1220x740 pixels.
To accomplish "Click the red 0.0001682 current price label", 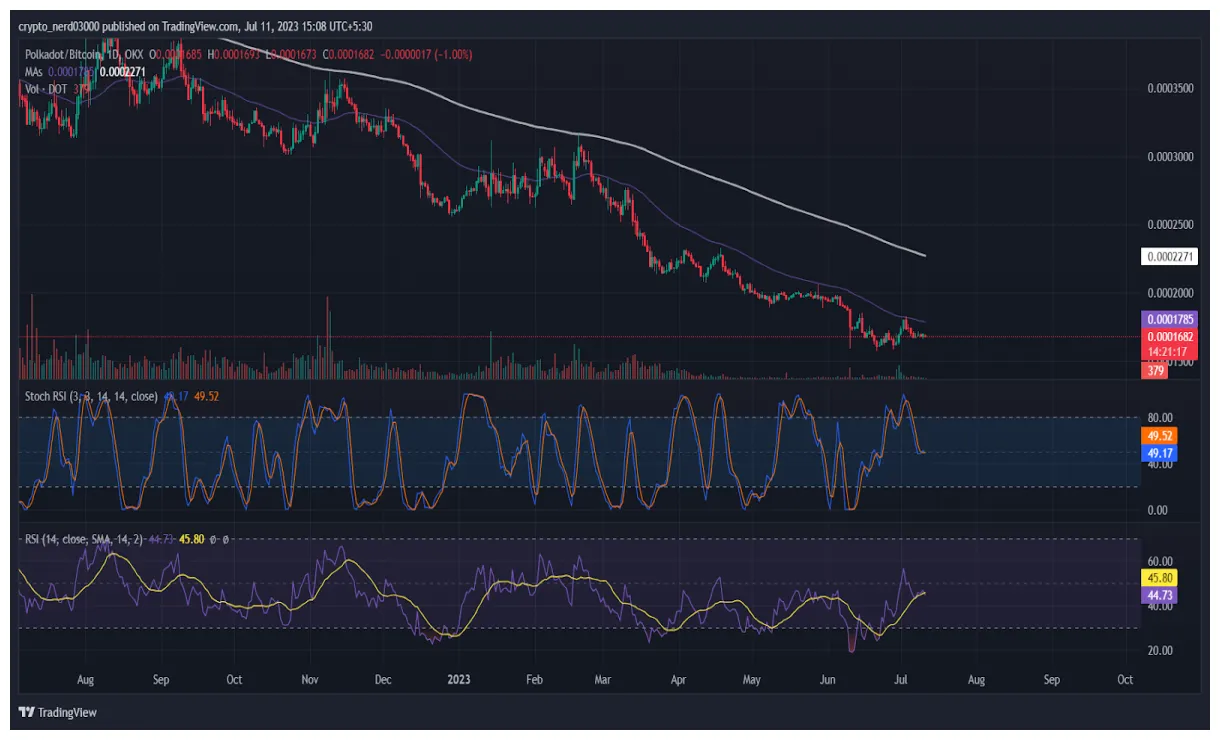I will [x=1169, y=336].
